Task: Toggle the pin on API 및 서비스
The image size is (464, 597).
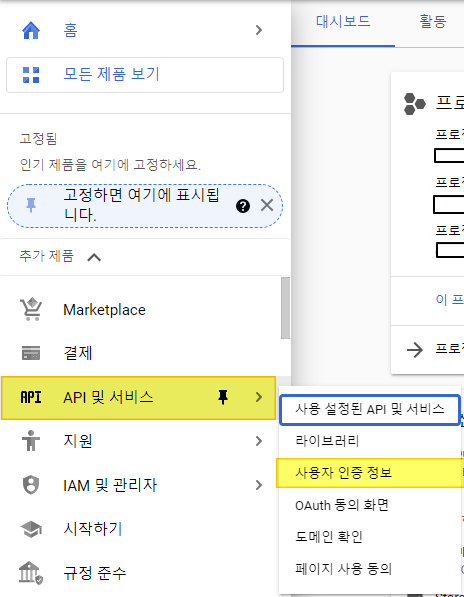Action: click(x=223, y=397)
